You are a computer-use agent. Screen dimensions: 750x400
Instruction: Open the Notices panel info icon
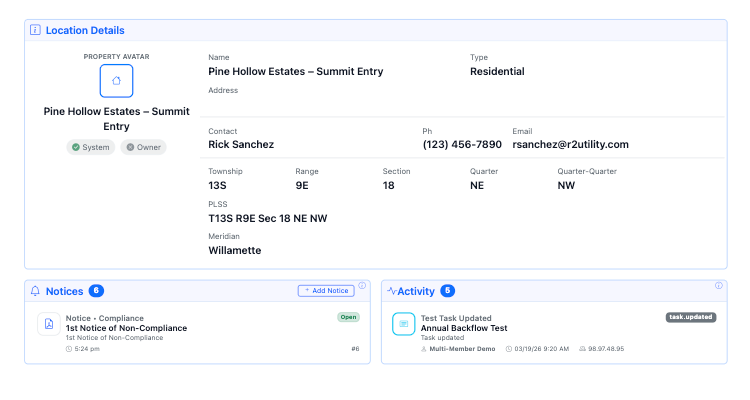pyautogui.click(x=362, y=286)
